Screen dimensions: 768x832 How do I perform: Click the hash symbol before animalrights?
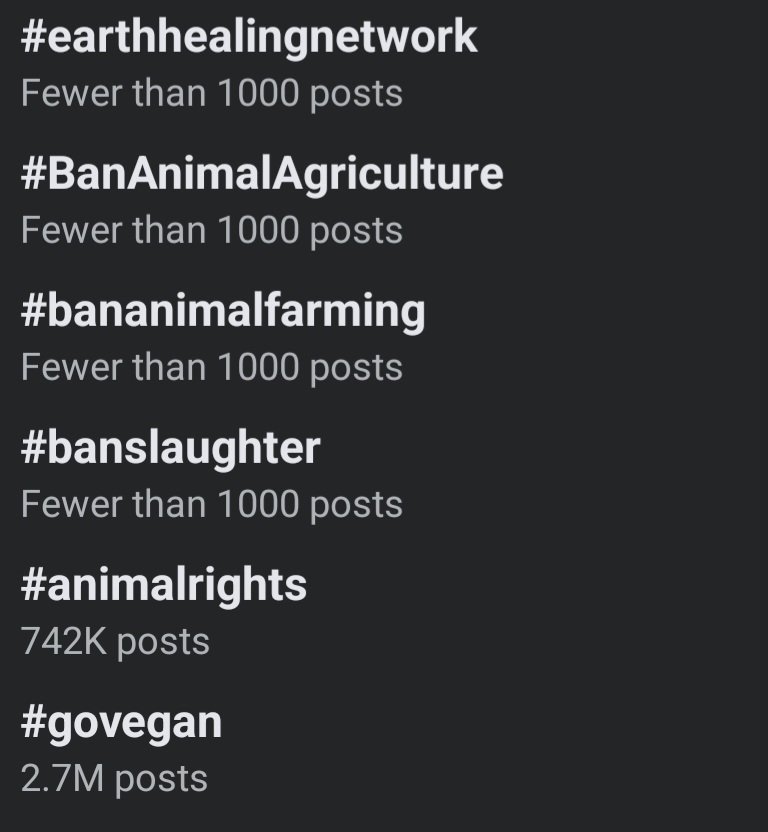[x=33, y=584]
